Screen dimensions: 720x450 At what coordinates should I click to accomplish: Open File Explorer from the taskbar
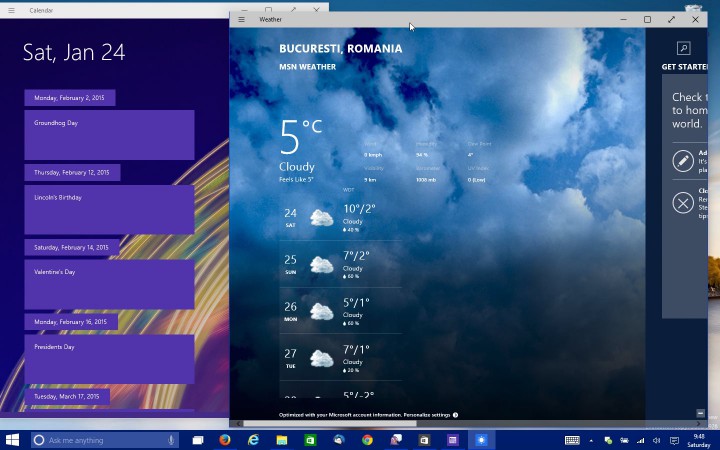pyautogui.click(x=281, y=440)
